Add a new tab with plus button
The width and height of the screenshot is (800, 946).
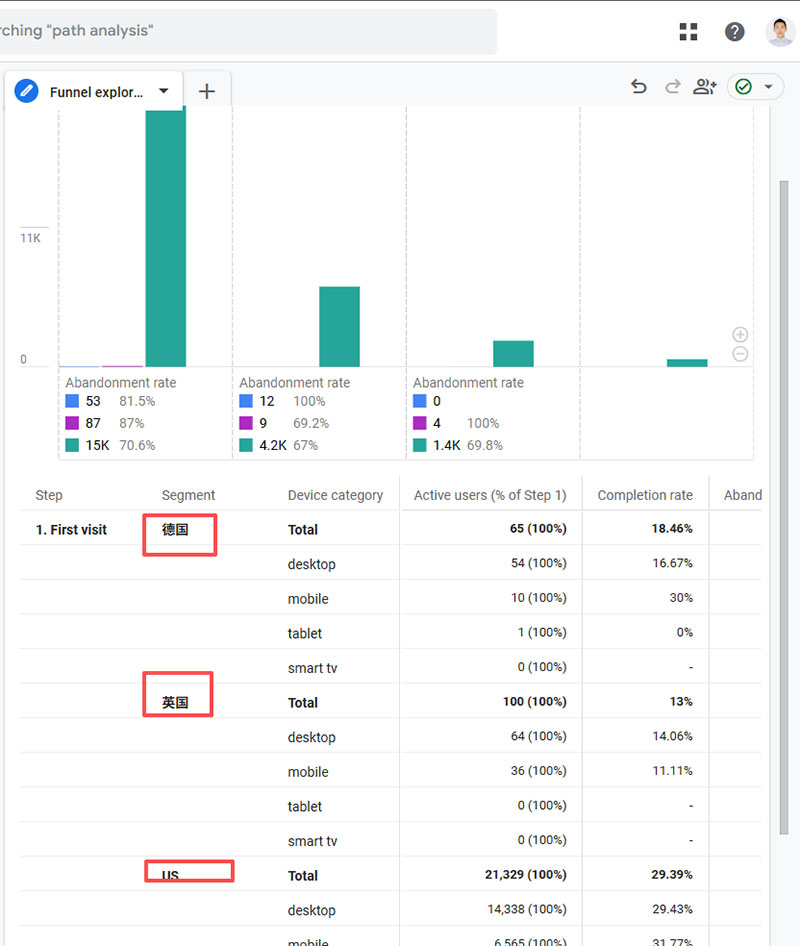(207, 92)
